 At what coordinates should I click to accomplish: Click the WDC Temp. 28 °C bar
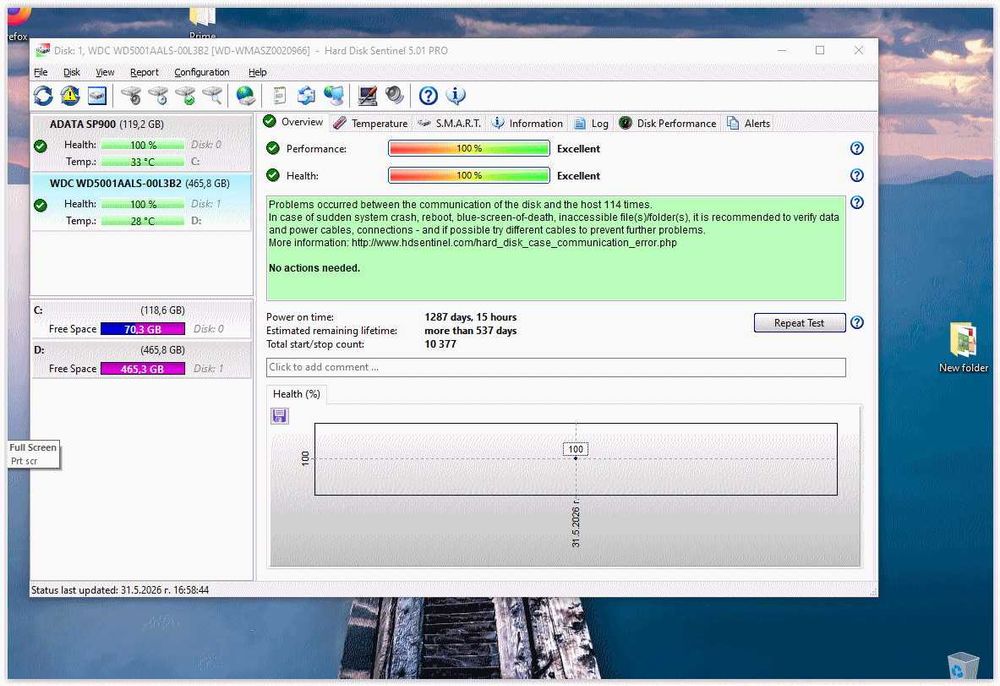pos(143,221)
